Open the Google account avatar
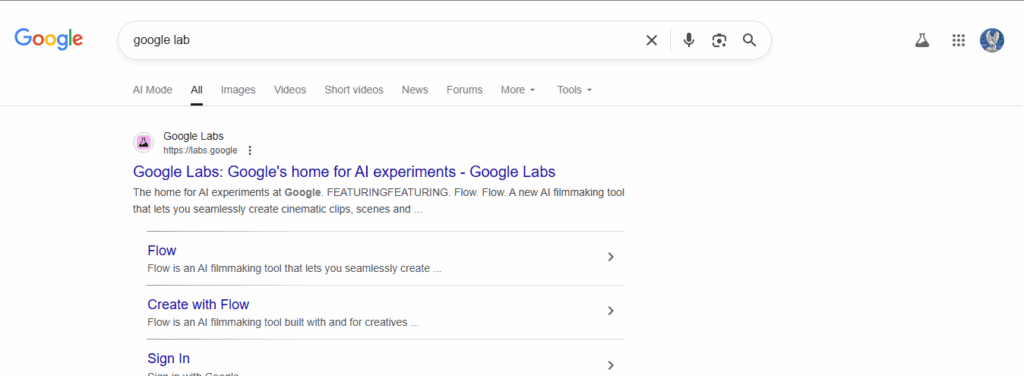The height and width of the screenshot is (376, 1024). 992,40
